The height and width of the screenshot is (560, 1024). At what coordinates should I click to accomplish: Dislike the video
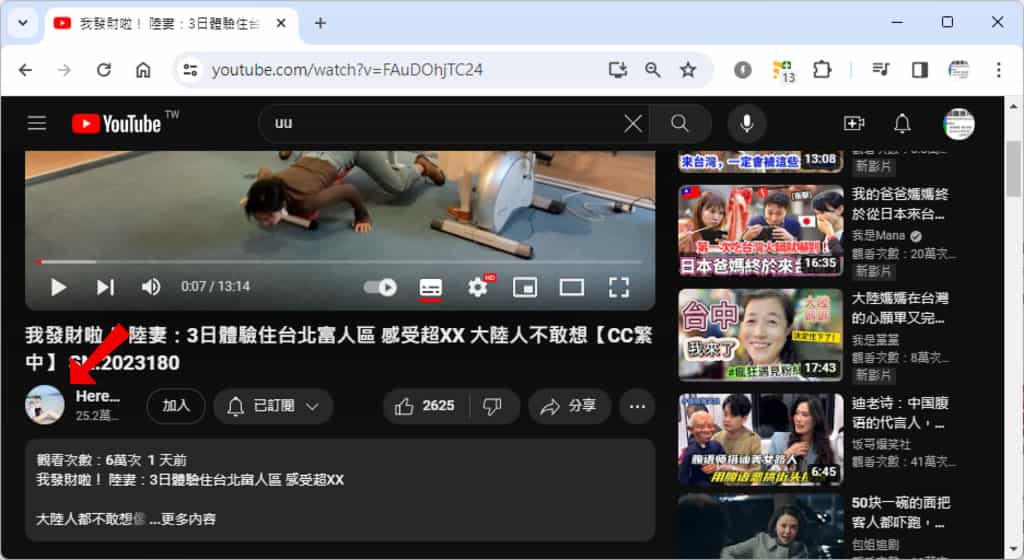coord(493,406)
